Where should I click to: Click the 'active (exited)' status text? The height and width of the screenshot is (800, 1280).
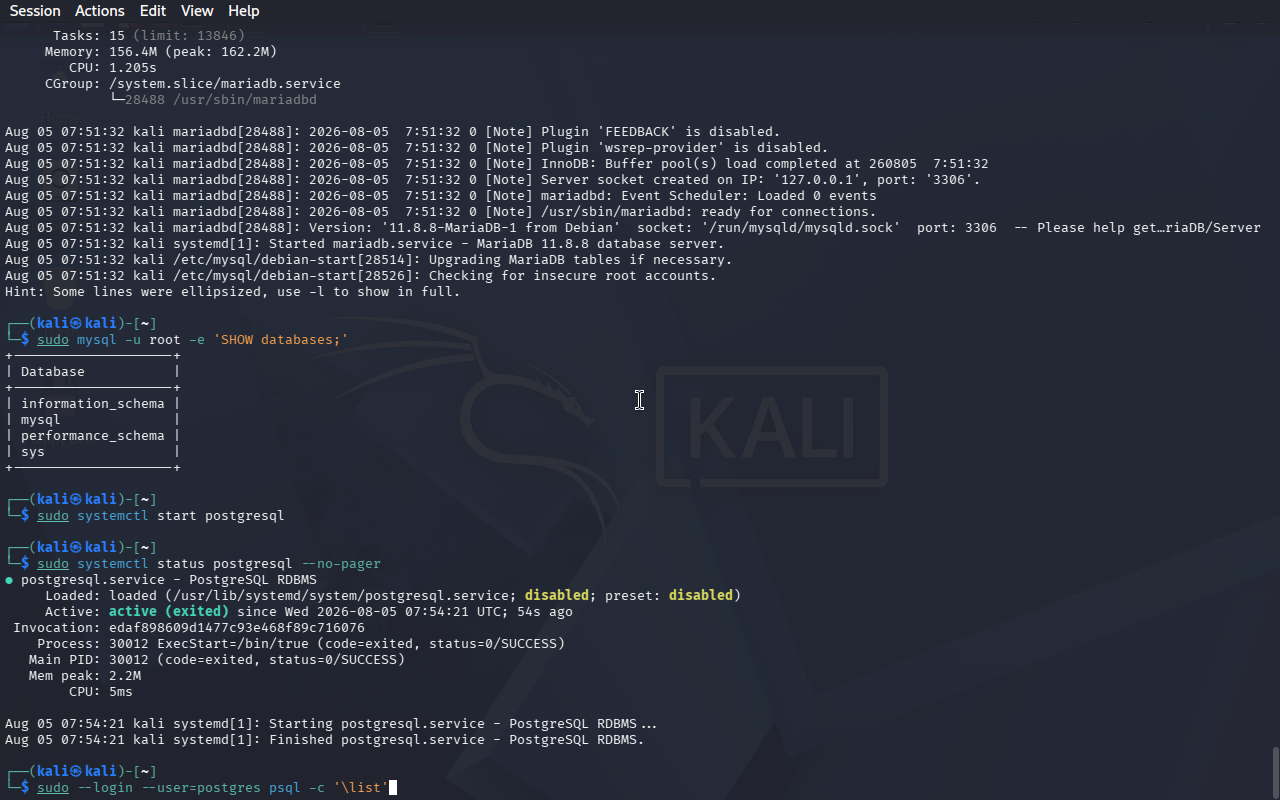pos(169,612)
